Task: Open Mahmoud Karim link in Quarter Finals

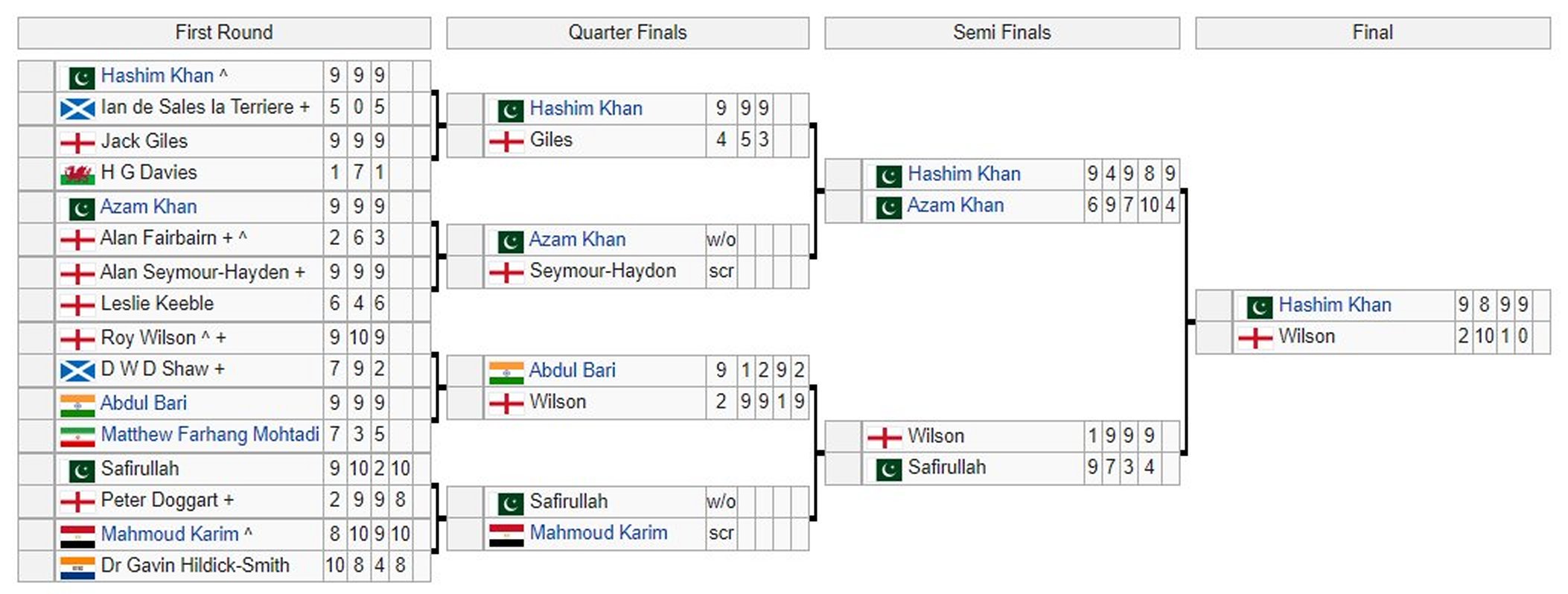Action: point(598,533)
